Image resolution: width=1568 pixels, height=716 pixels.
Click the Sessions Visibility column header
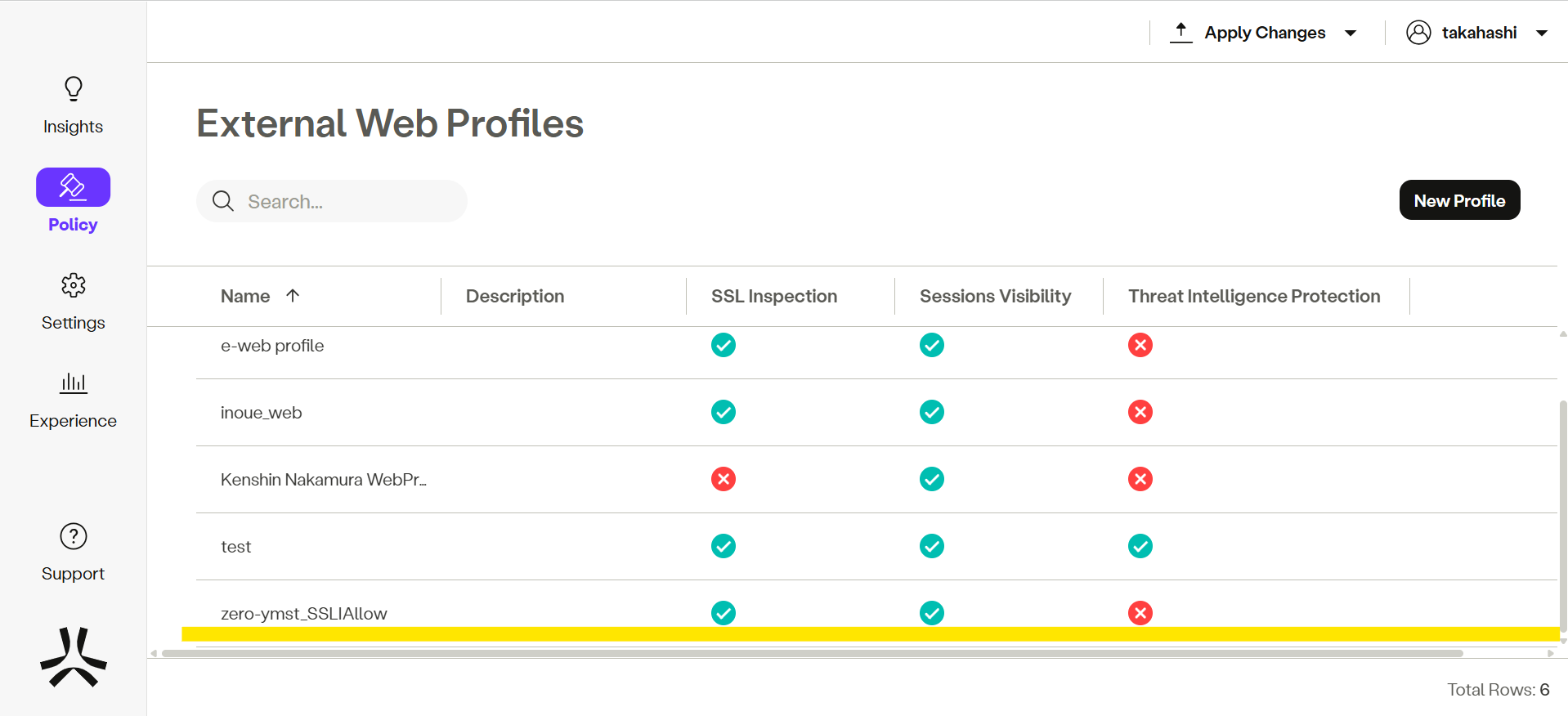click(x=995, y=296)
